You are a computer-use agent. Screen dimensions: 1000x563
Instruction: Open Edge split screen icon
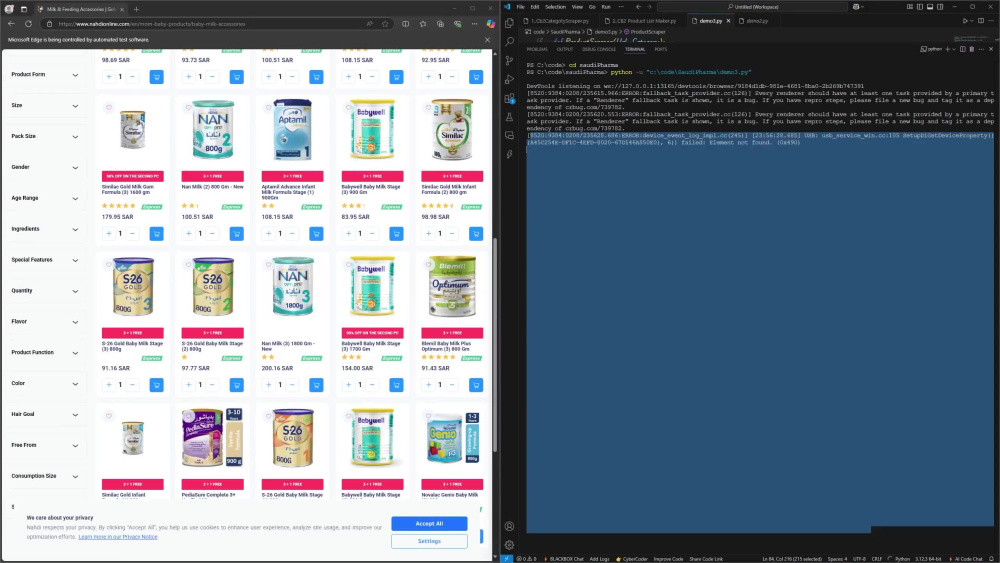tap(406, 24)
